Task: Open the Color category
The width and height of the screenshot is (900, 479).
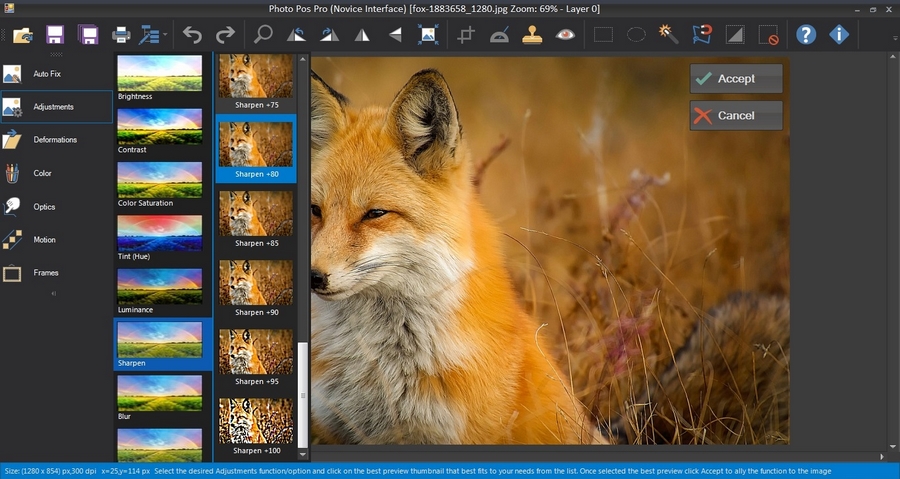Action: pyautogui.click(x=56, y=173)
